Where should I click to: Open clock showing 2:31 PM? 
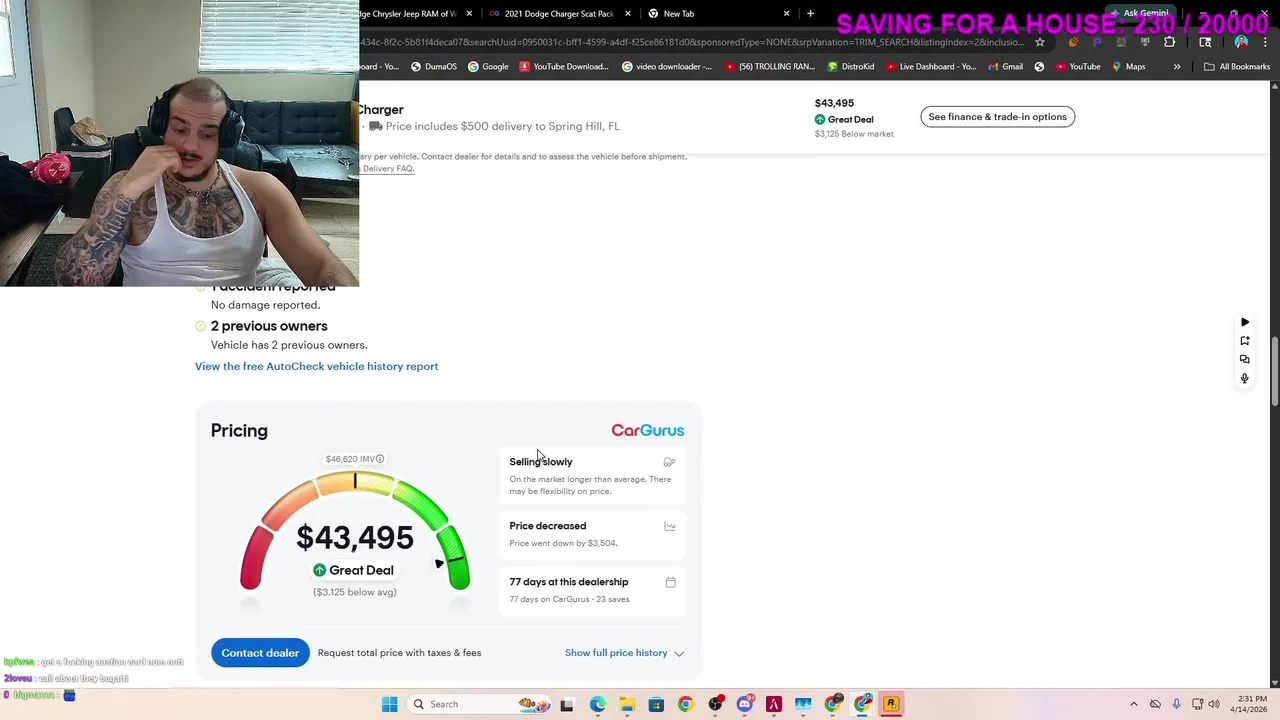(x=1248, y=704)
